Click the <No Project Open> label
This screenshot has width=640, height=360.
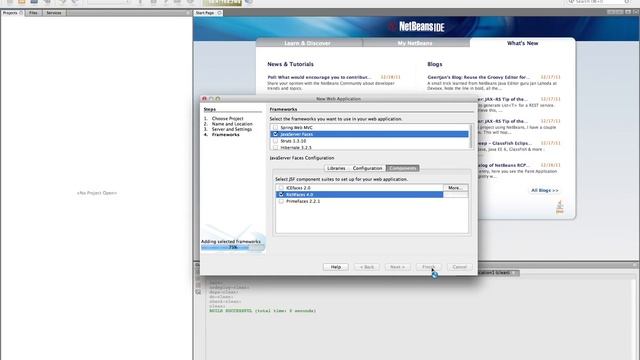[97, 193]
